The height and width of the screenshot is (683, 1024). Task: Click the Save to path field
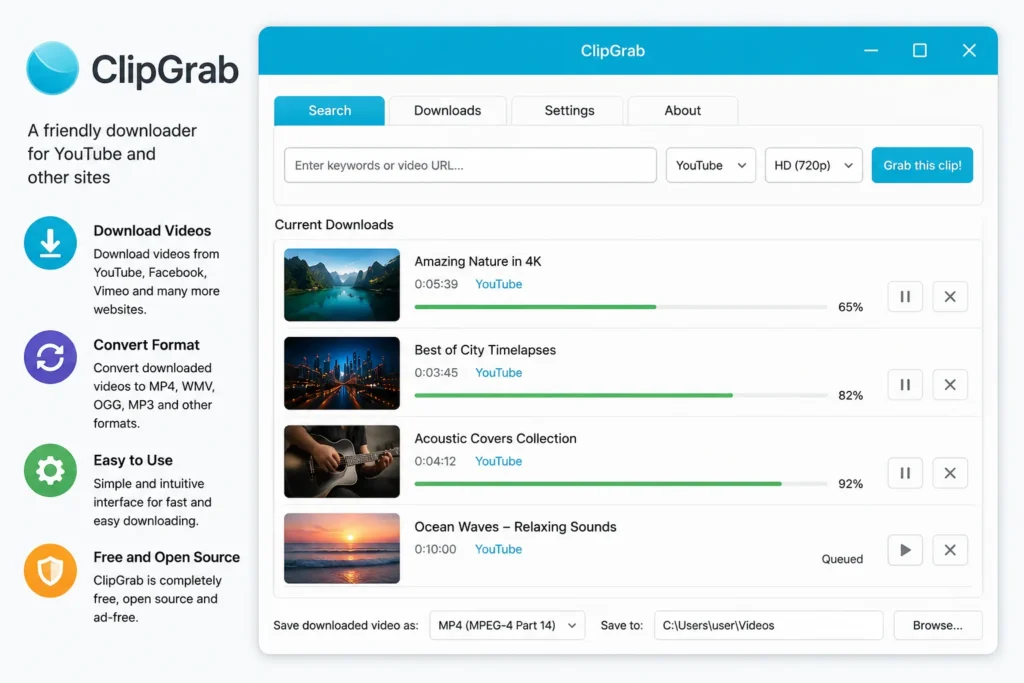point(769,626)
